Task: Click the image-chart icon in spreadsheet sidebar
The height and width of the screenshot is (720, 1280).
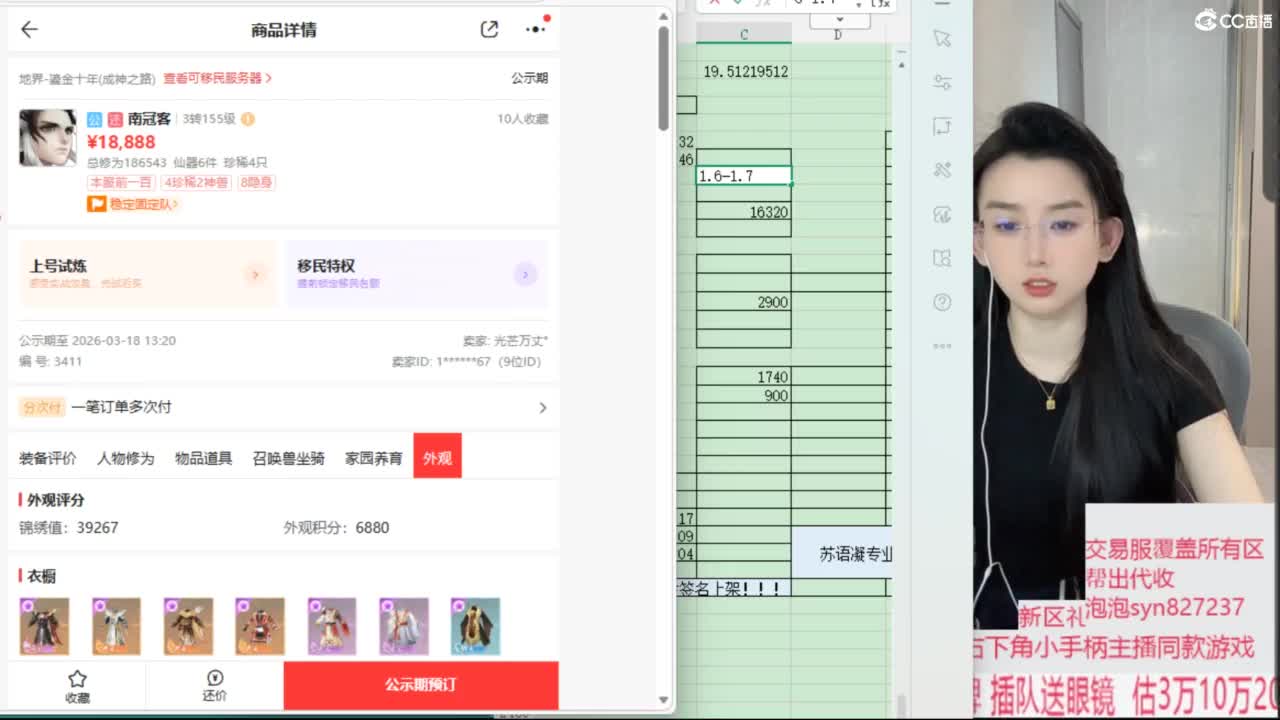Action: 942,214
